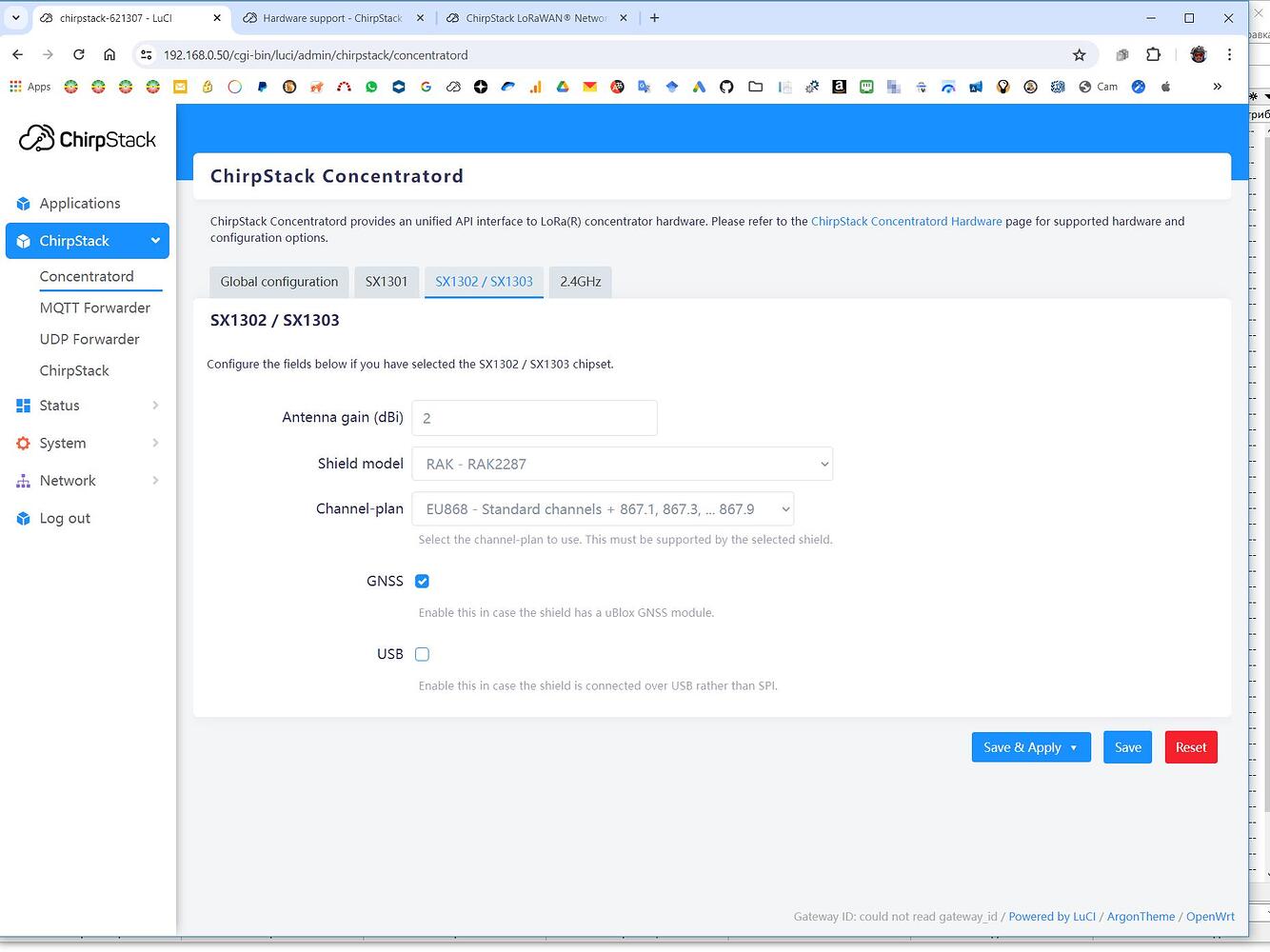The width and height of the screenshot is (1270, 952).
Task: Open the WhatsApp bookmark icon
Action: pyautogui.click(x=371, y=87)
